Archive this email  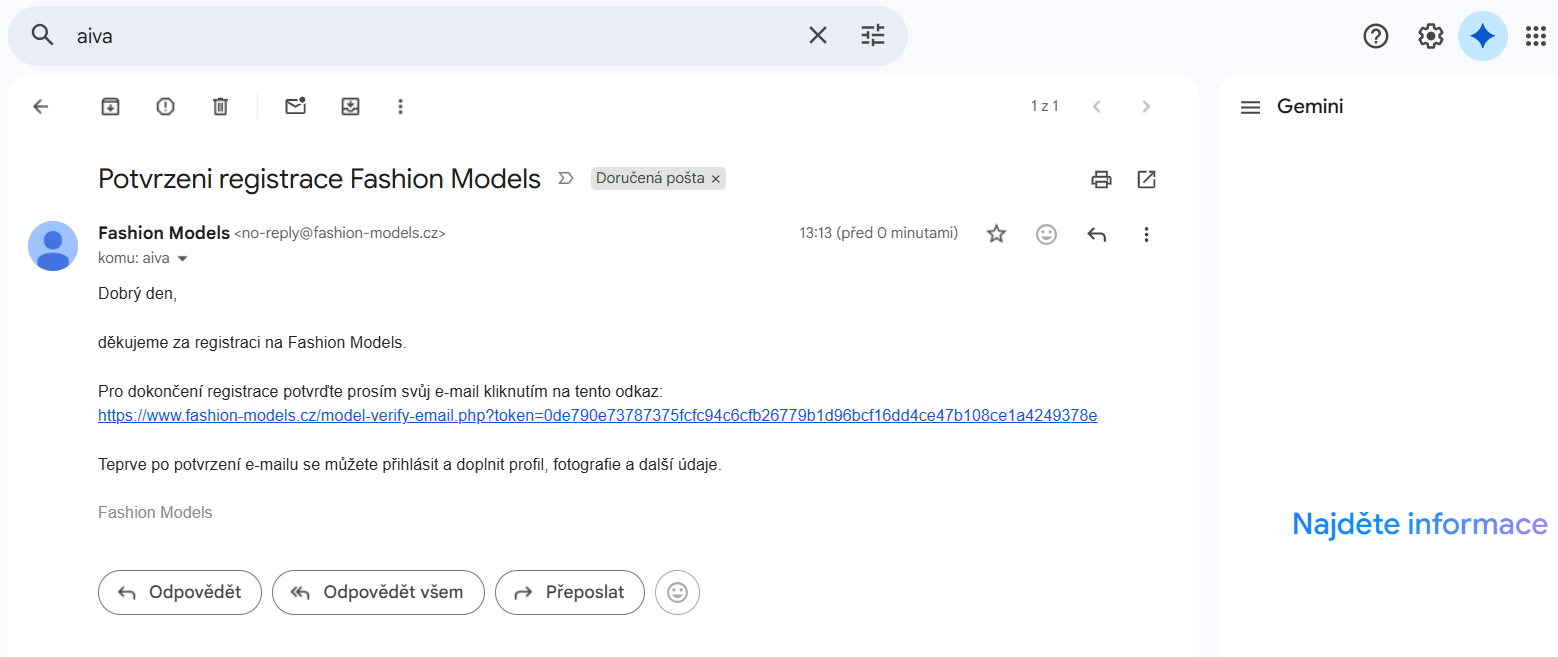pyautogui.click(x=110, y=106)
